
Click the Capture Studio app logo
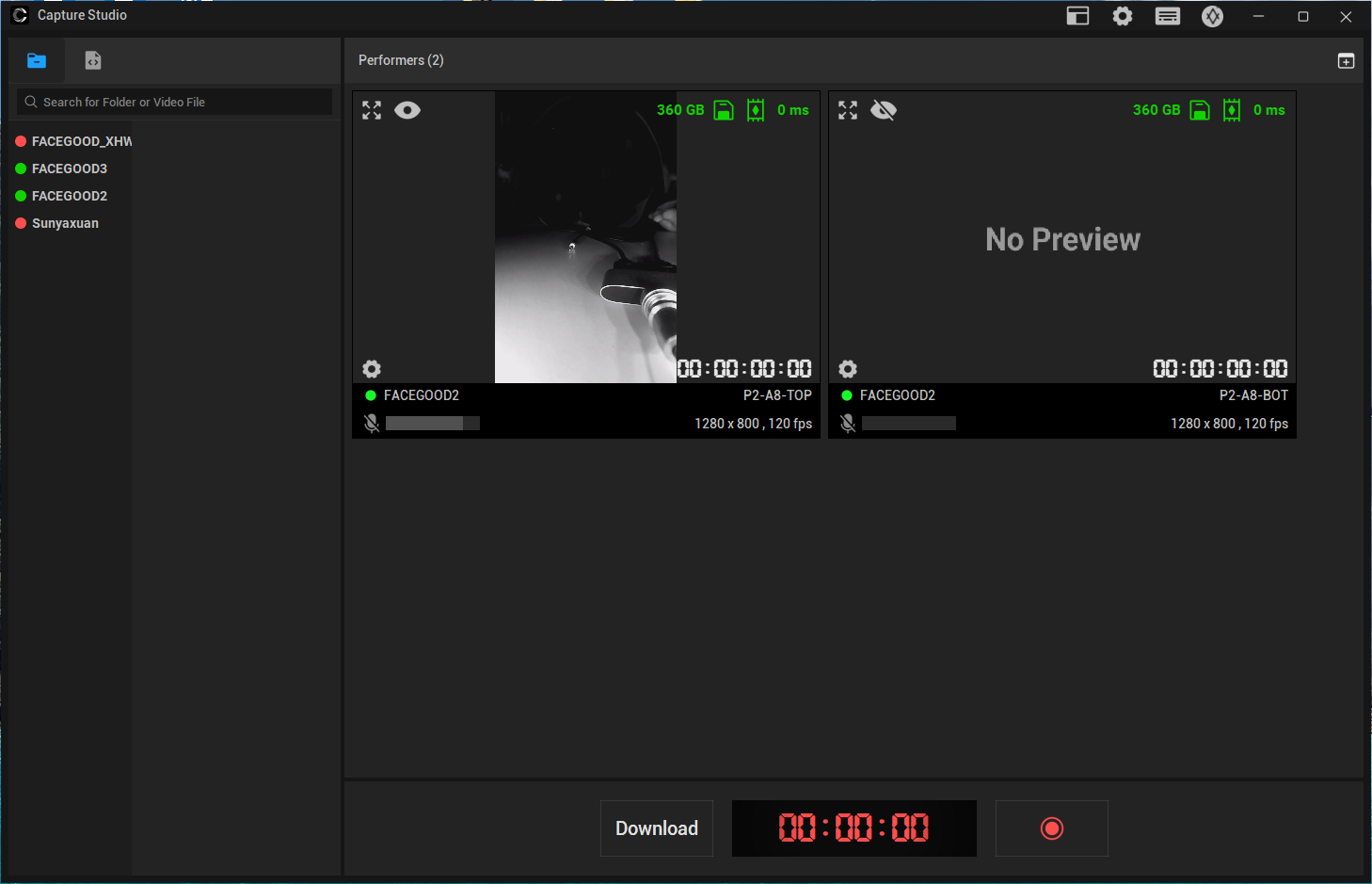click(x=20, y=15)
